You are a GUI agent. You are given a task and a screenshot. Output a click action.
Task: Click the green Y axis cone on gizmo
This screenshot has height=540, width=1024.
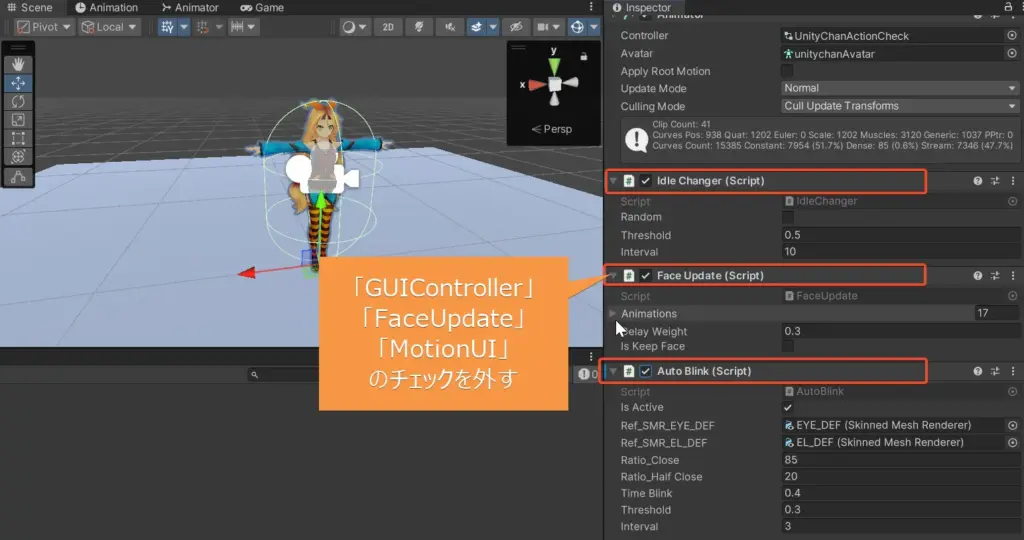(x=554, y=67)
